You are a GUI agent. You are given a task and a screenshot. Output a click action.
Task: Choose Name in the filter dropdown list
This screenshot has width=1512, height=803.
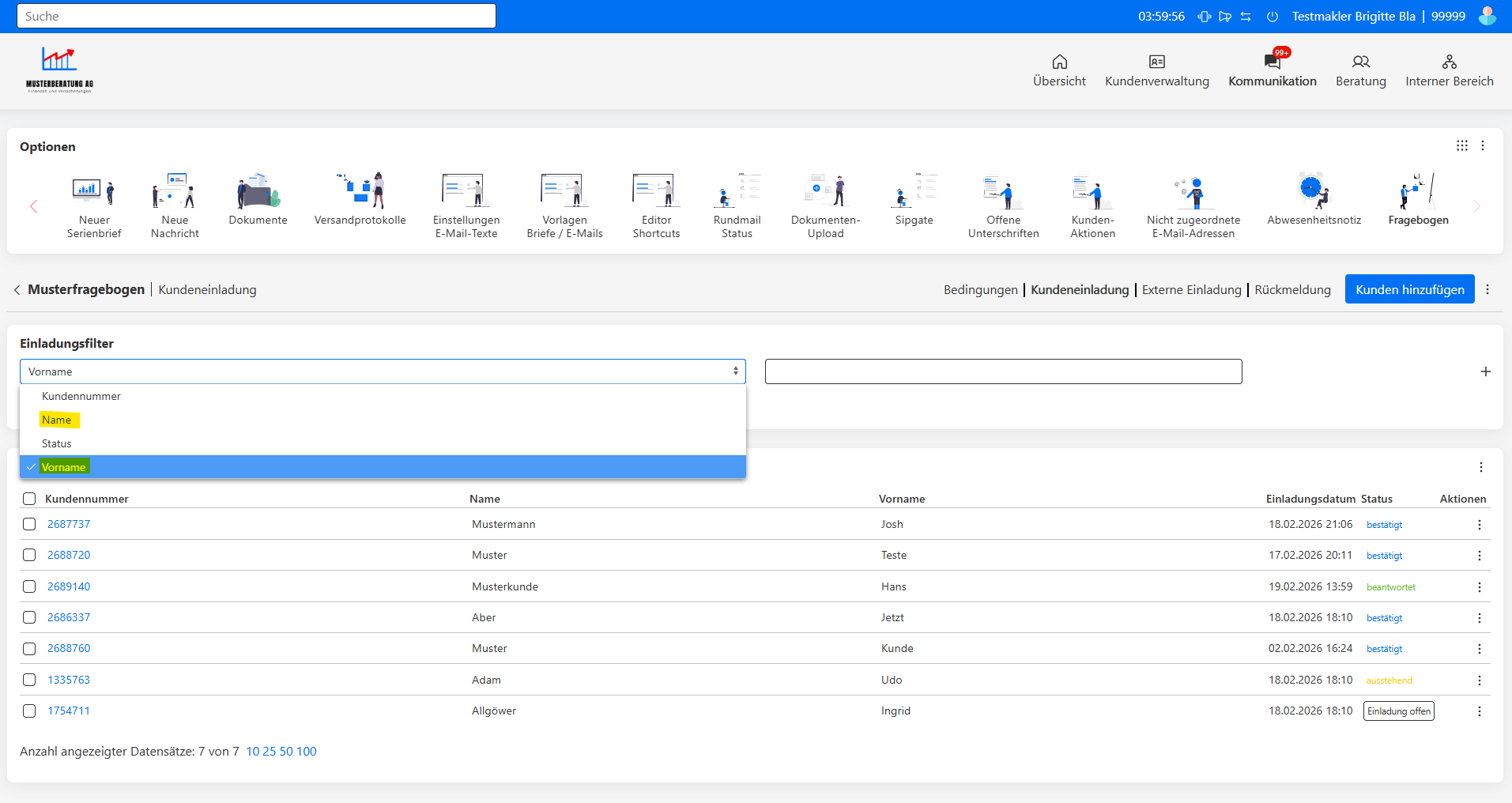tap(57, 420)
